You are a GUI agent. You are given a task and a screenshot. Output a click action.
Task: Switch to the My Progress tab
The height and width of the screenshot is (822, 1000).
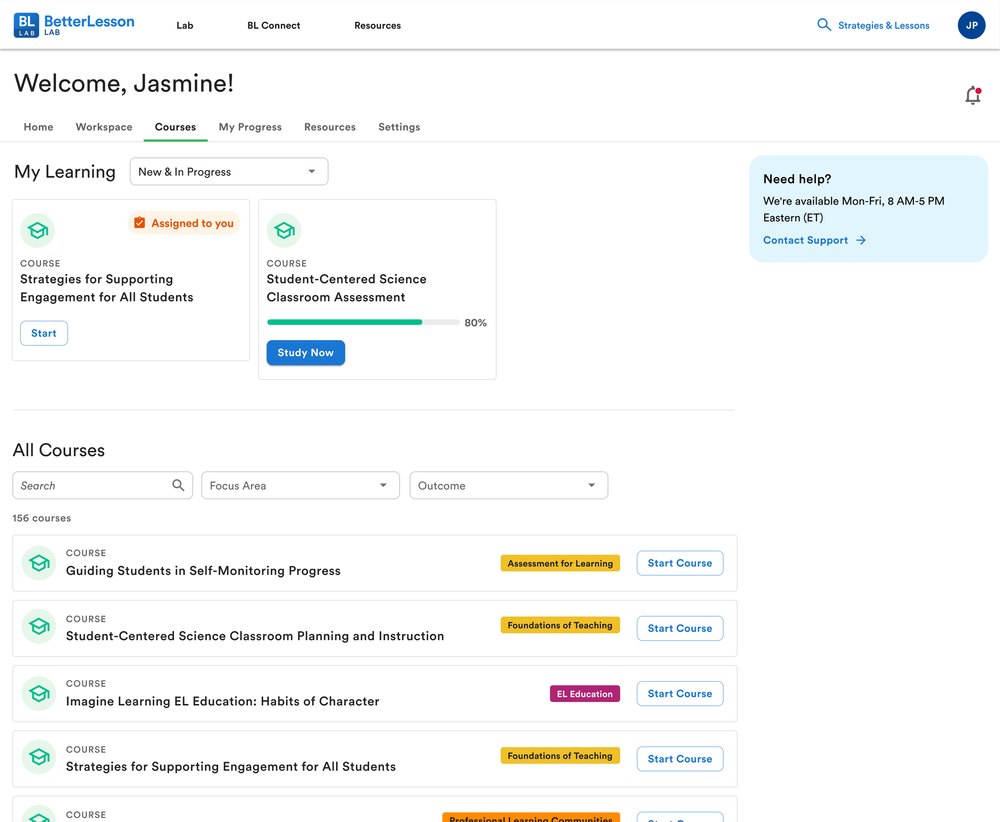250,127
